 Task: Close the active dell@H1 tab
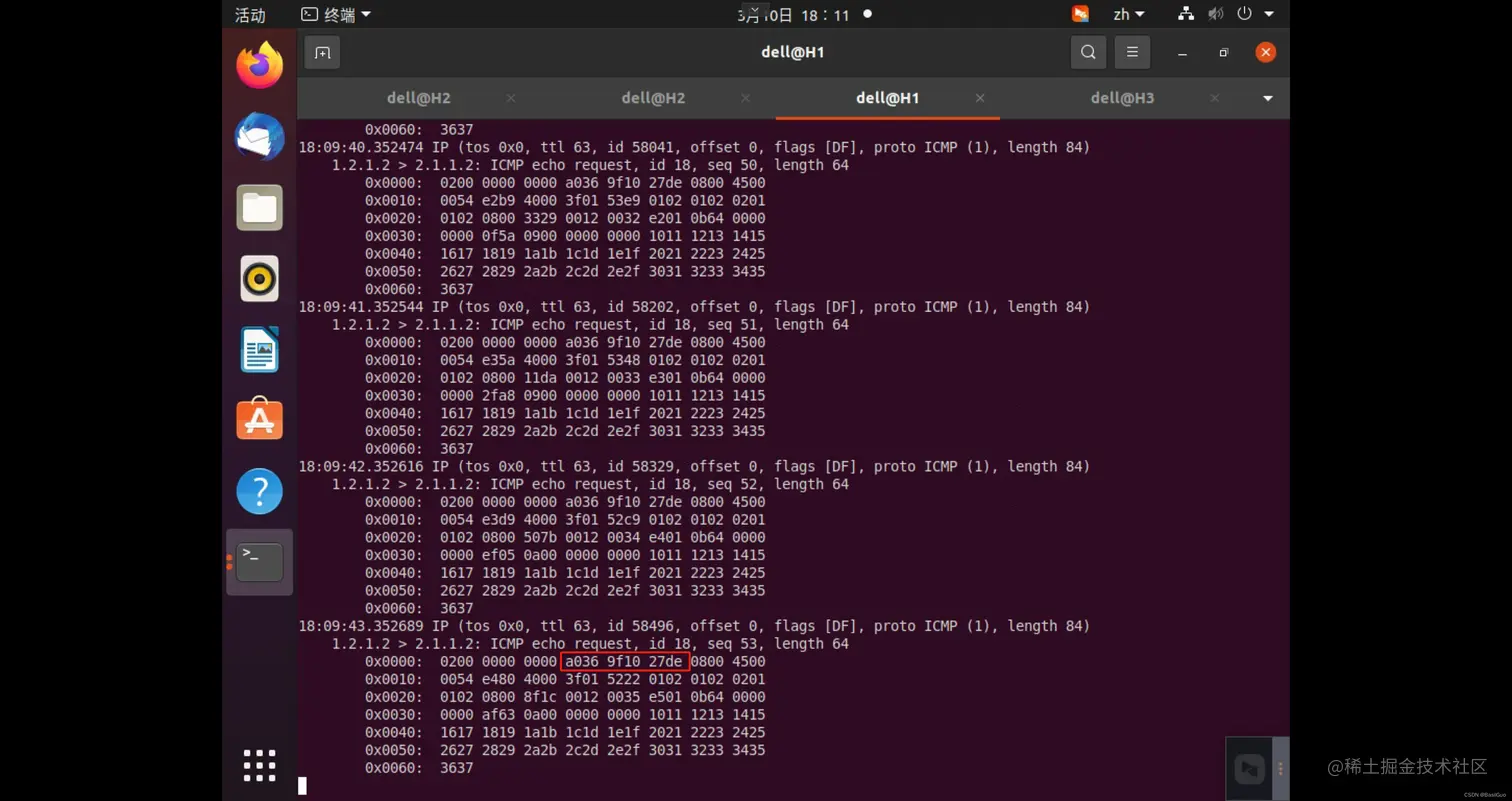tap(980, 98)
